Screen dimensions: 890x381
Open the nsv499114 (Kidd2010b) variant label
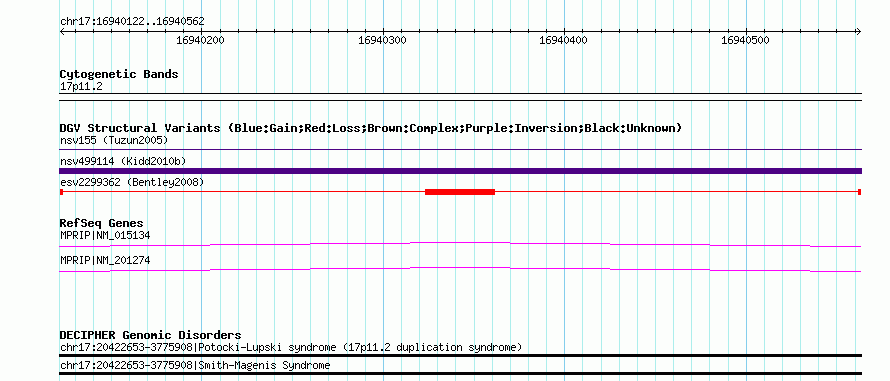(123, 161)
